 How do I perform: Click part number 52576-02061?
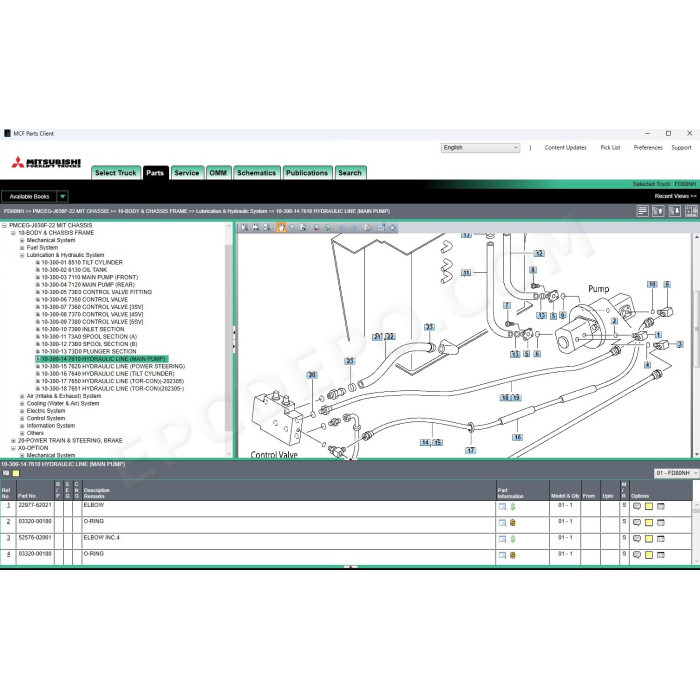click(35, 538)
